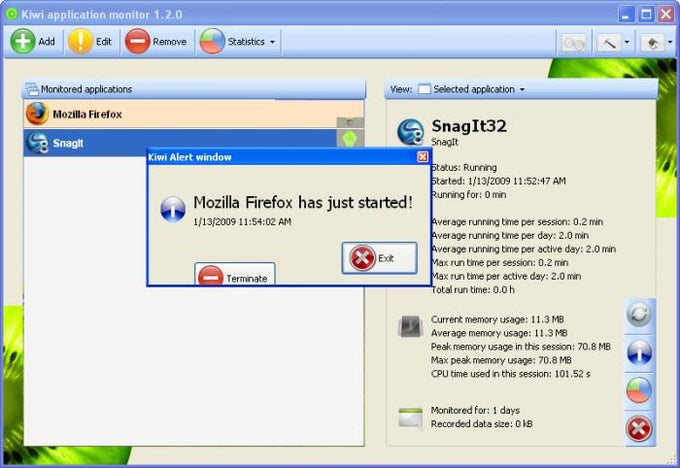Viewport: 680px width, 468px height.
Task: Expand the Statistics dropdown arrow
Action: click(272, 42)
